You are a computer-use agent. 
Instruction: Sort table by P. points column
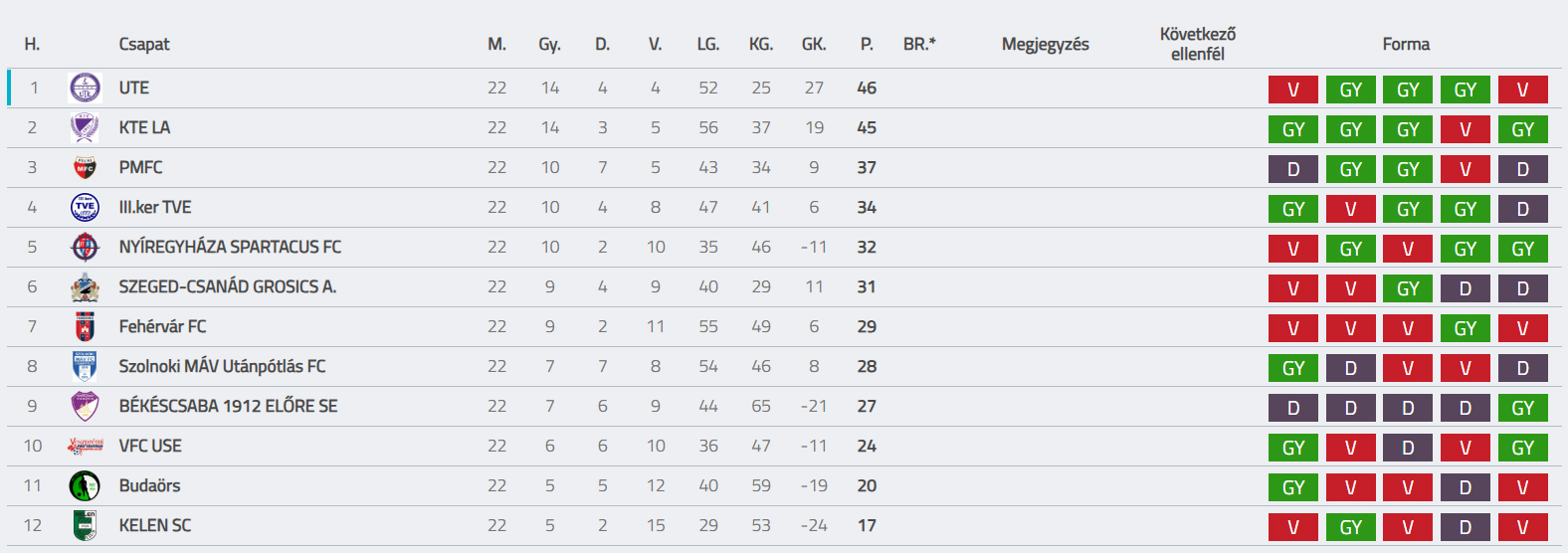(867, 44)
